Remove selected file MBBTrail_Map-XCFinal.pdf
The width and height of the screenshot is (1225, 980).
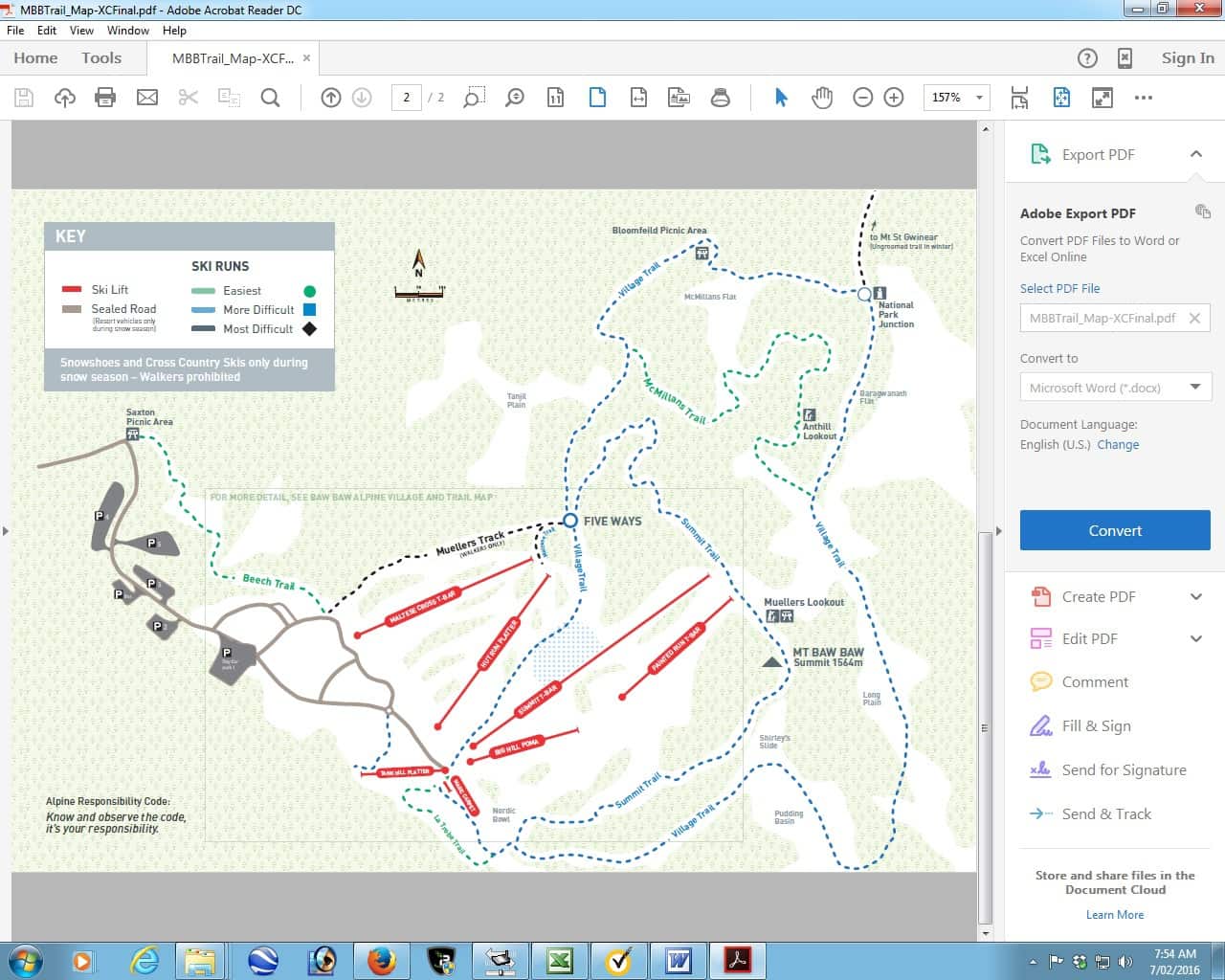1194,318
